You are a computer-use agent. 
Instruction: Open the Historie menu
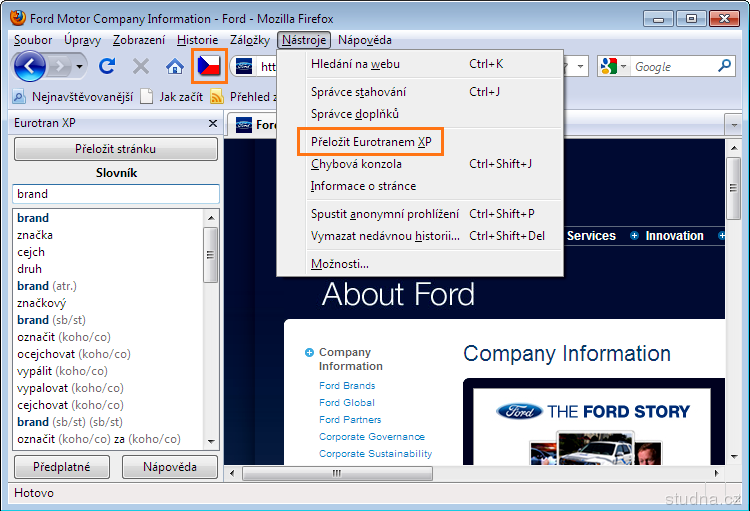197,40
